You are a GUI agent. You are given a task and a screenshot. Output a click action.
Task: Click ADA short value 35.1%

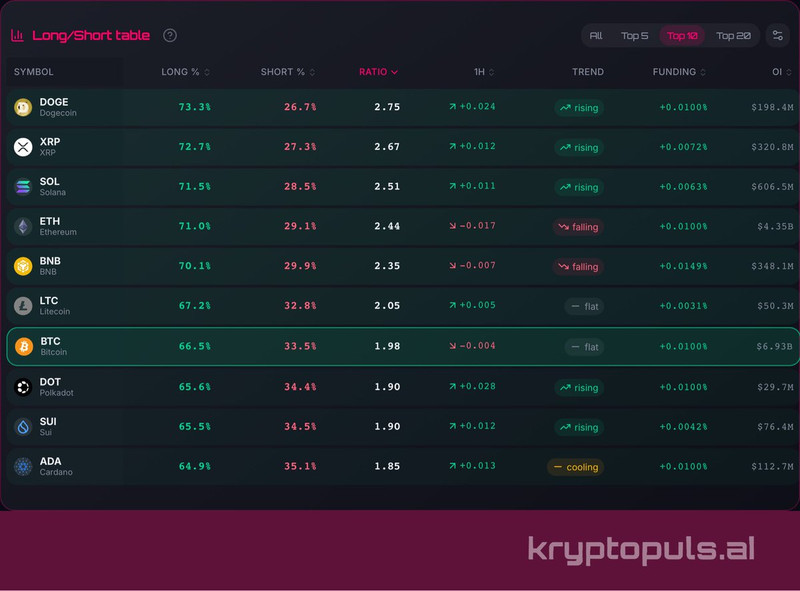pos(300,466)
